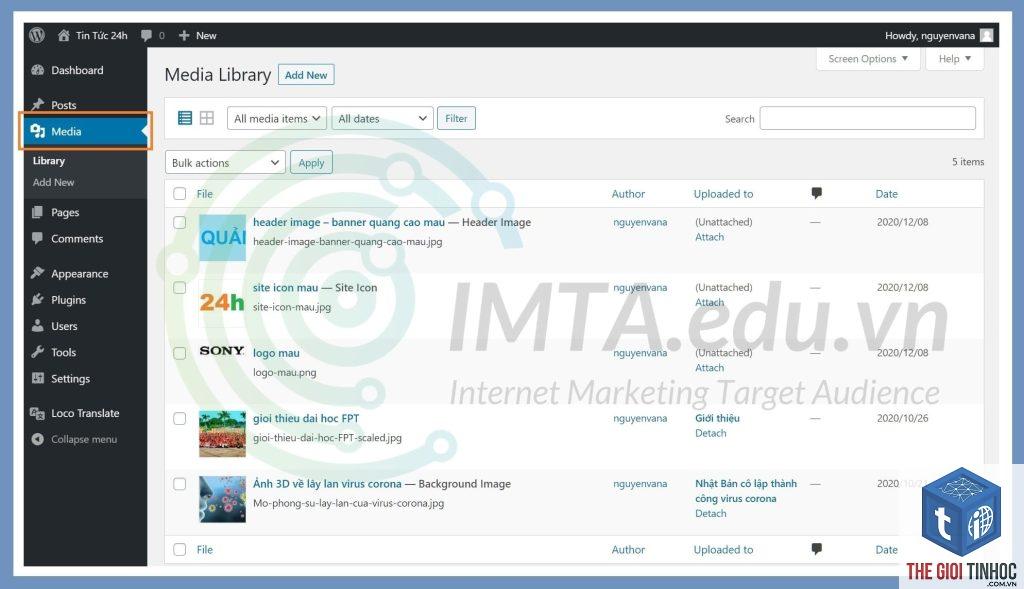Click the Media sidebar icon

(x=38, y=131)
